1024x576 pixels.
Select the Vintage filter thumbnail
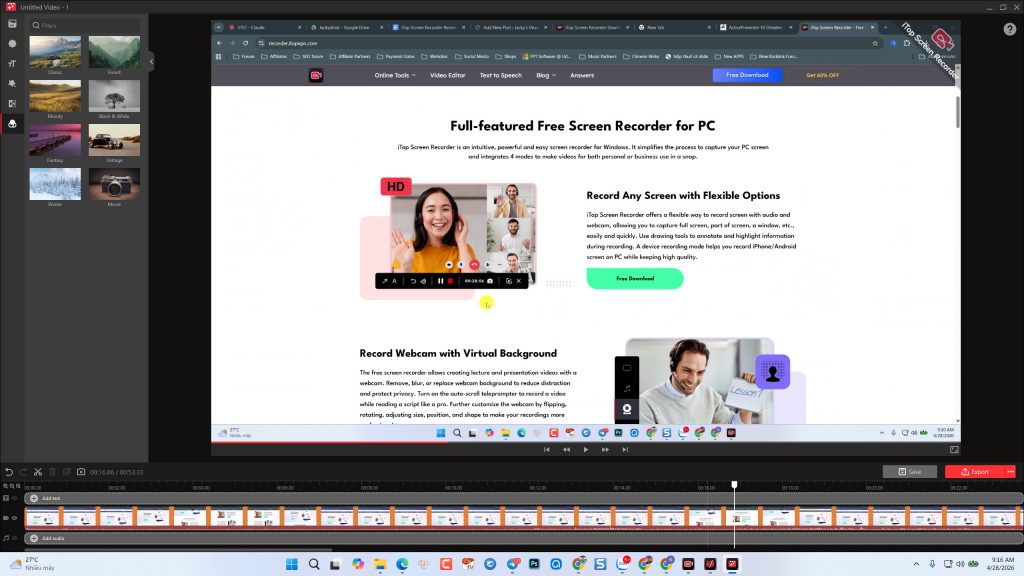point(114,141)
